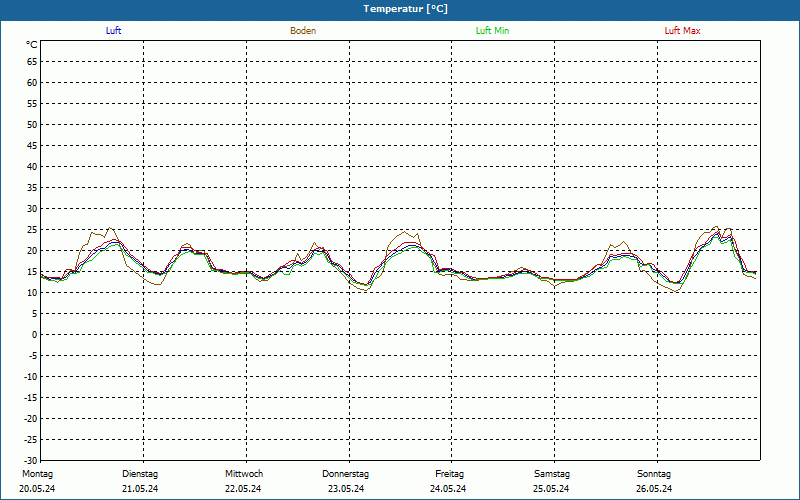This screenshot has height=500, width=800.
Task: Click the date 22.05.24
Action: [x=243, y=489]
